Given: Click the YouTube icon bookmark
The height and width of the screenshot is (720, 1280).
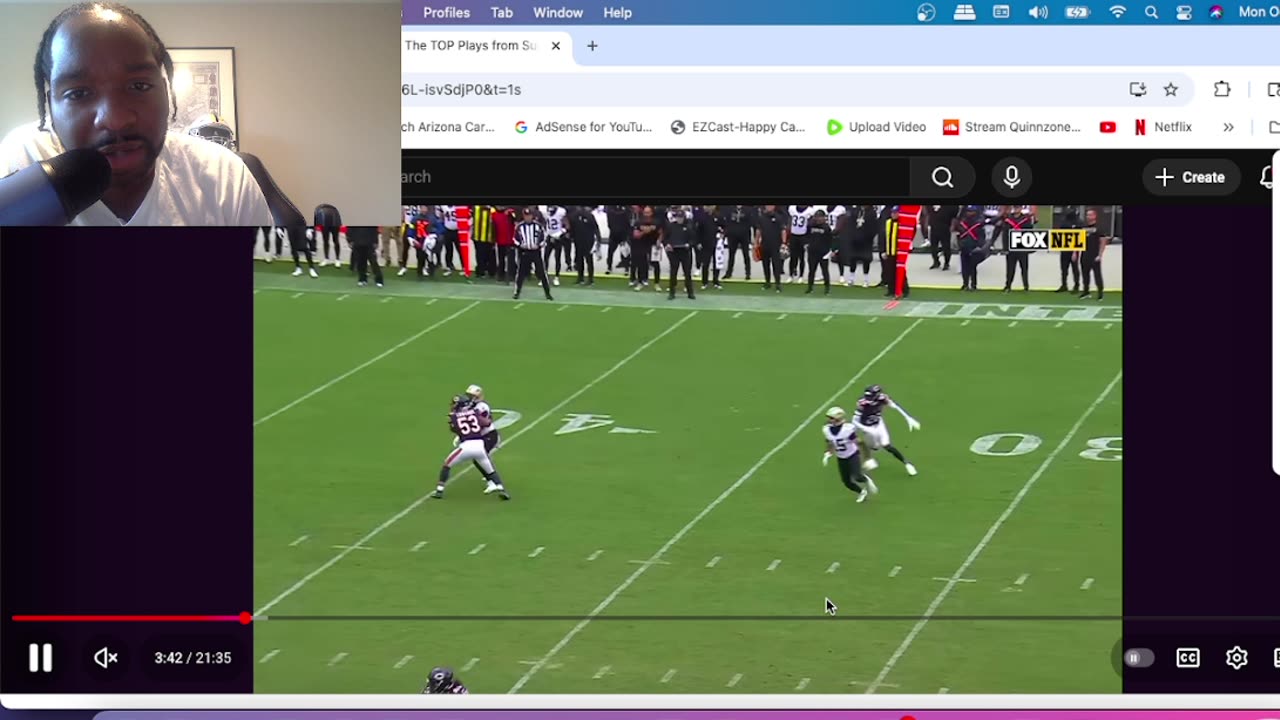Looking at the screenshot, I should click(1107, 127).
